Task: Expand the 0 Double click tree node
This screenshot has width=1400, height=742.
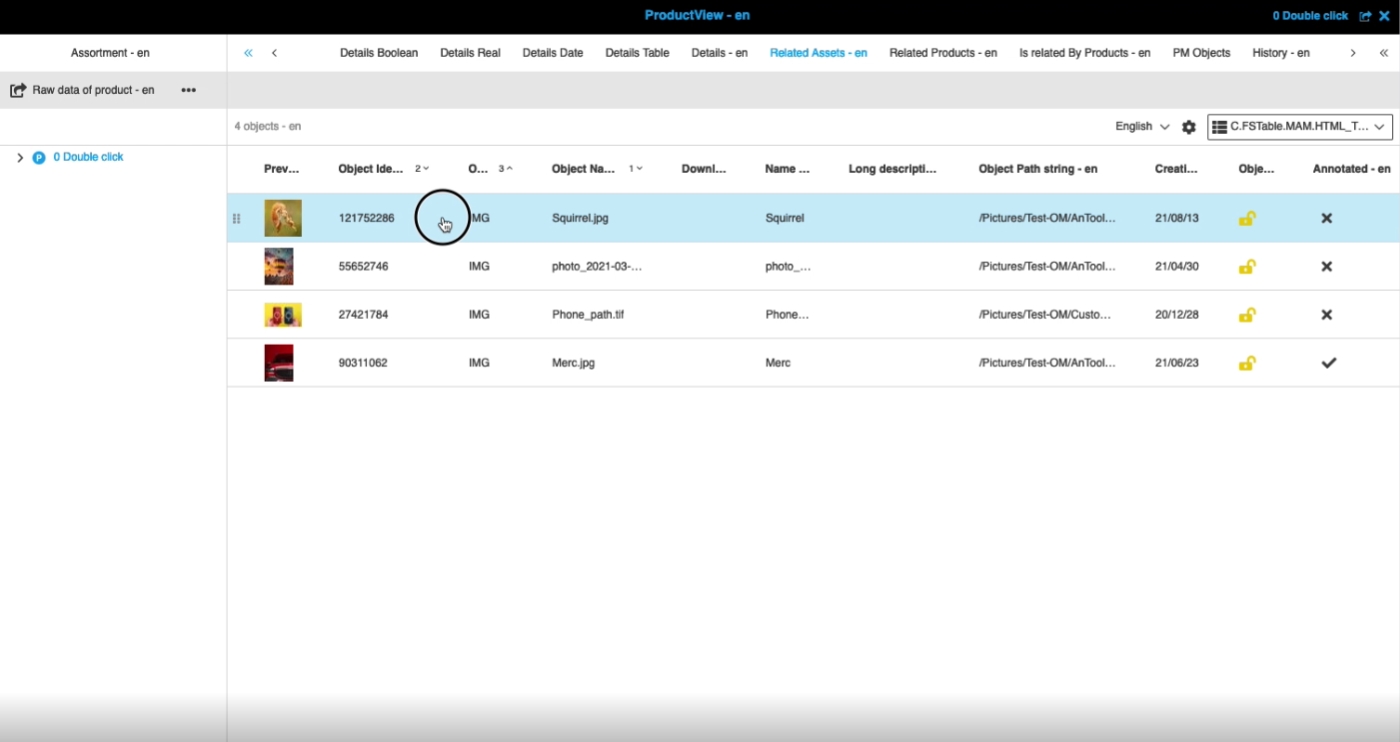Action: (20, 158)
